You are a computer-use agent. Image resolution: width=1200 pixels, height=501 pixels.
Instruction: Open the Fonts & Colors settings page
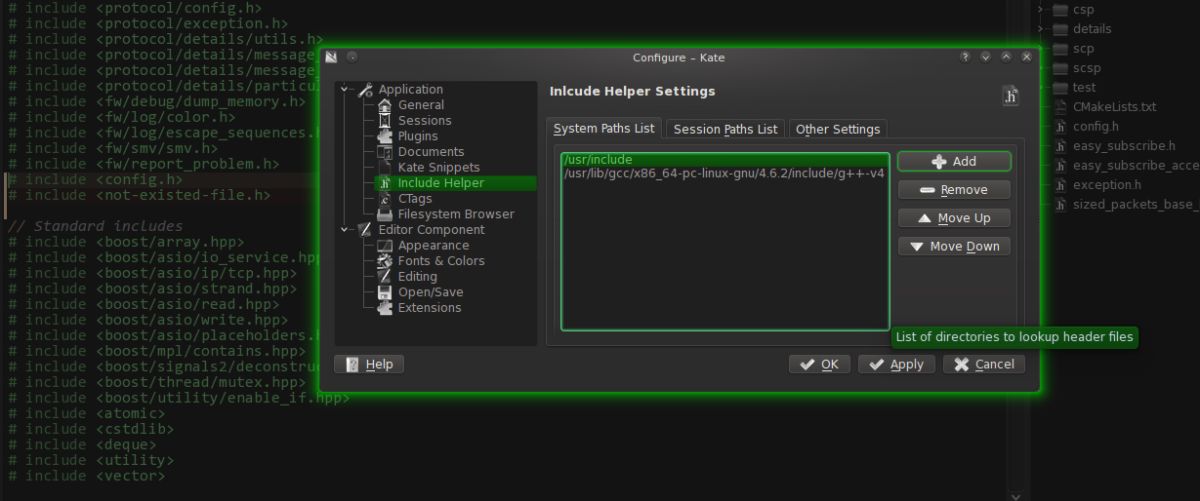441,261
